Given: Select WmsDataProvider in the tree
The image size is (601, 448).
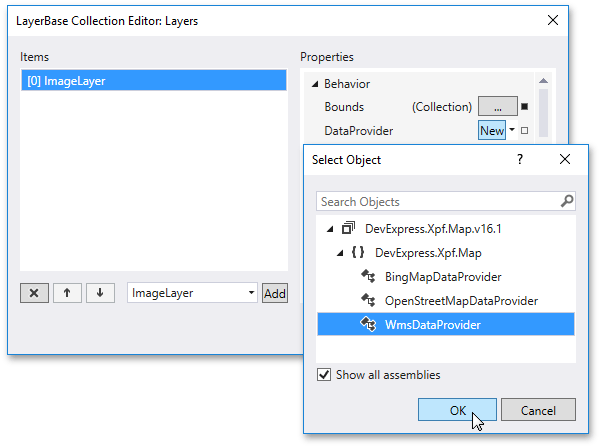Looking at the screenshot, I should tap(446, 324).
